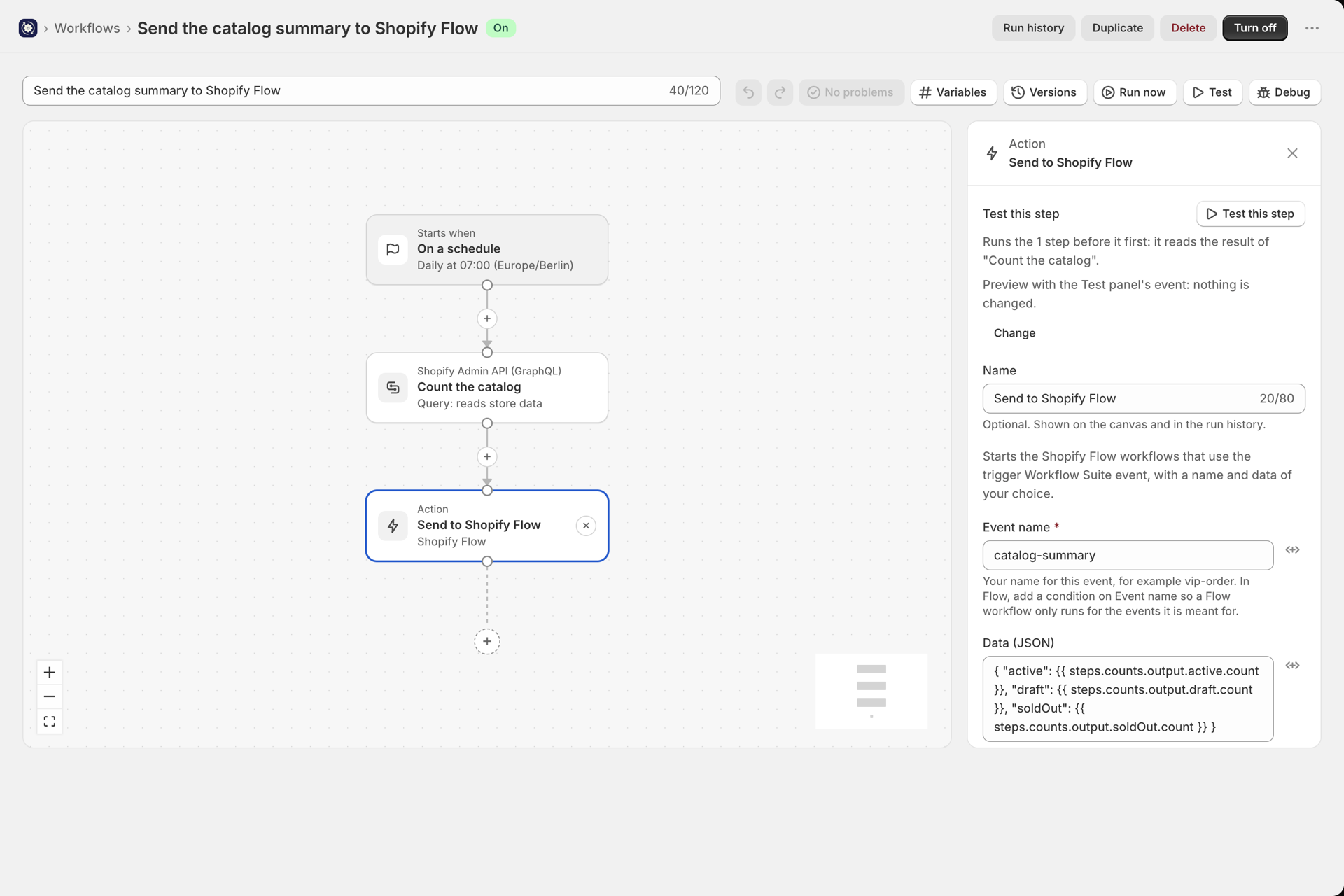This screenshot has height=896, width=1344.
Task: Insert variable into Data JSON
Action: coord(1292,666)
